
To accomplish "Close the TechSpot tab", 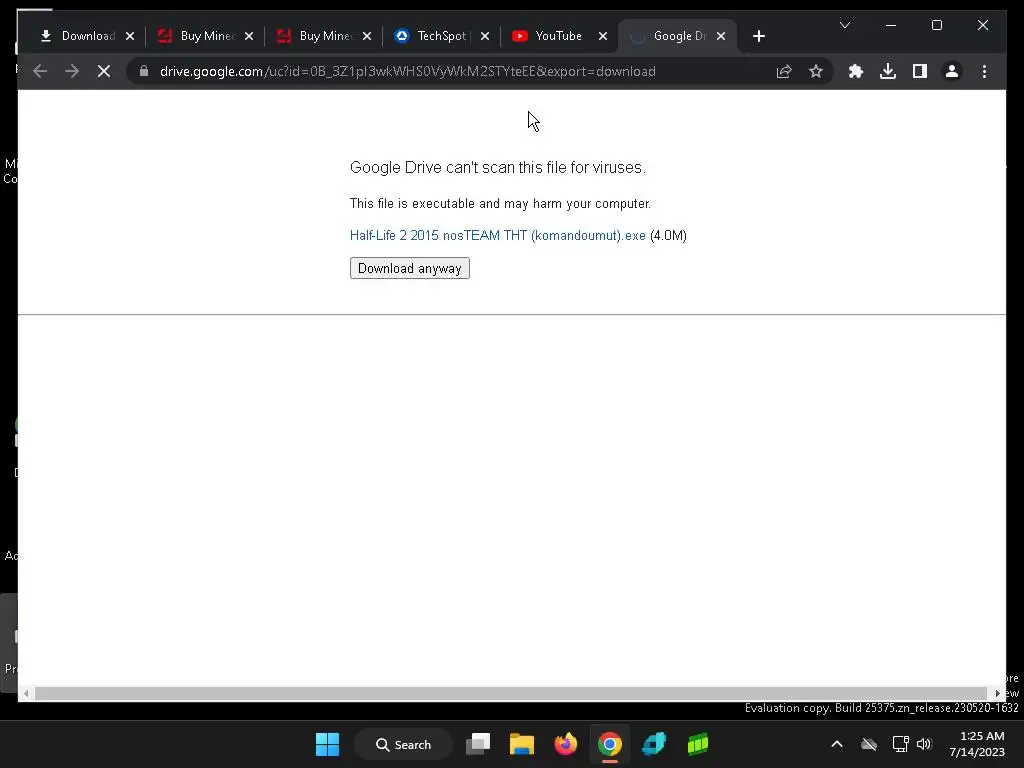I will click(x=485, y=36).
